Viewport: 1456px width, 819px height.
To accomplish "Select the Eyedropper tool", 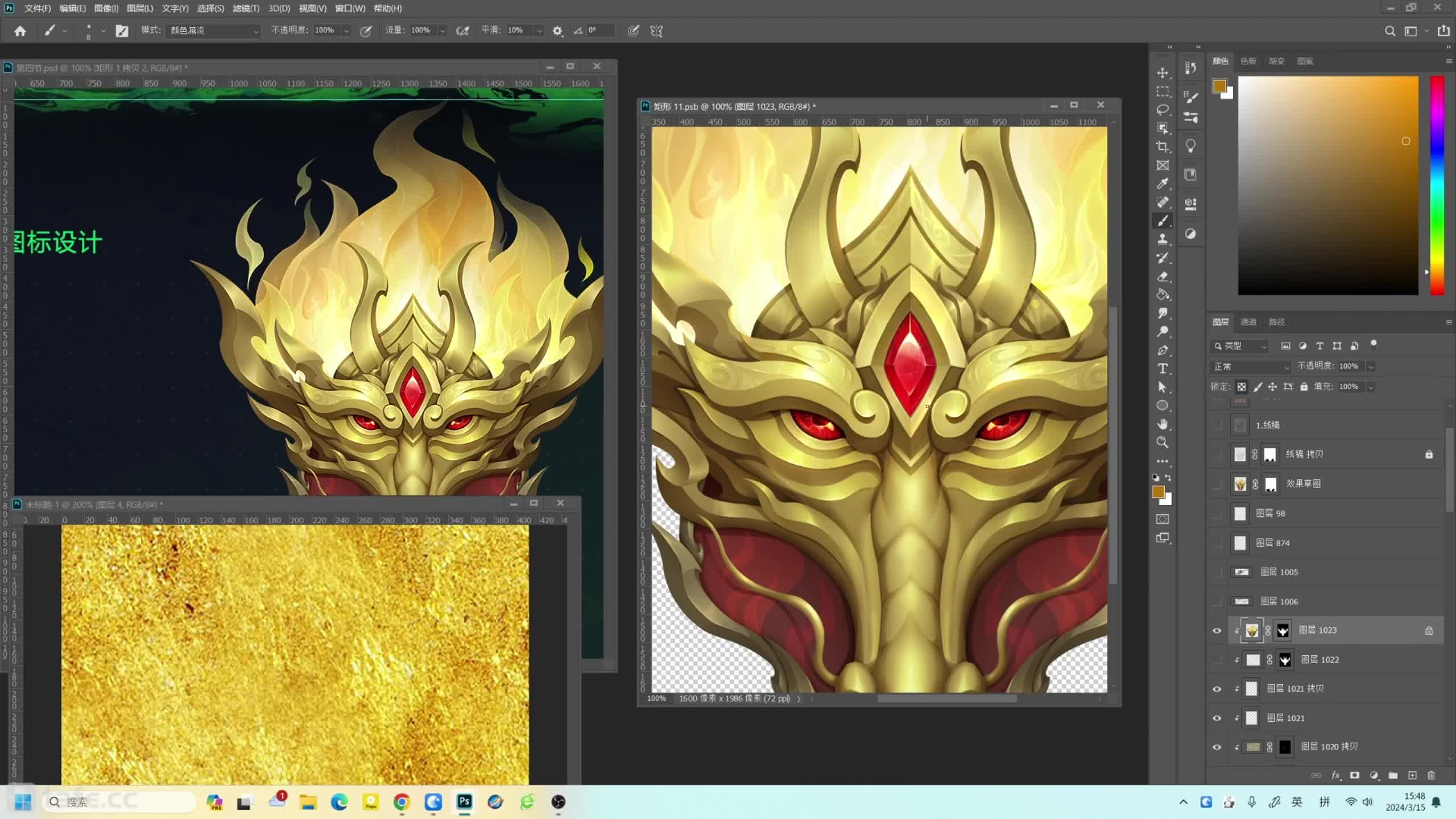I will tap(1163, 184).
